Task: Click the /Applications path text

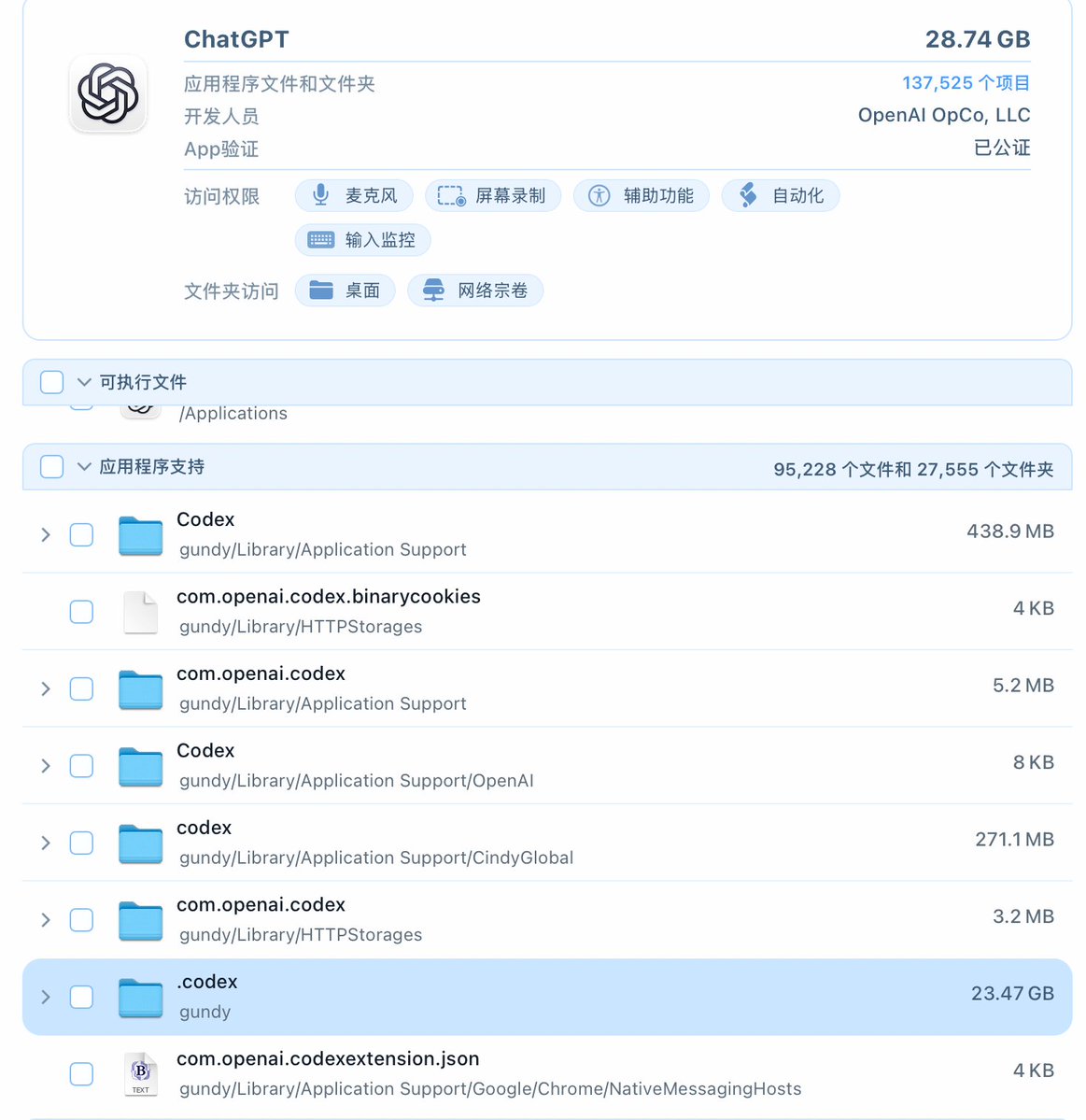Action: [x=233, y=414]
